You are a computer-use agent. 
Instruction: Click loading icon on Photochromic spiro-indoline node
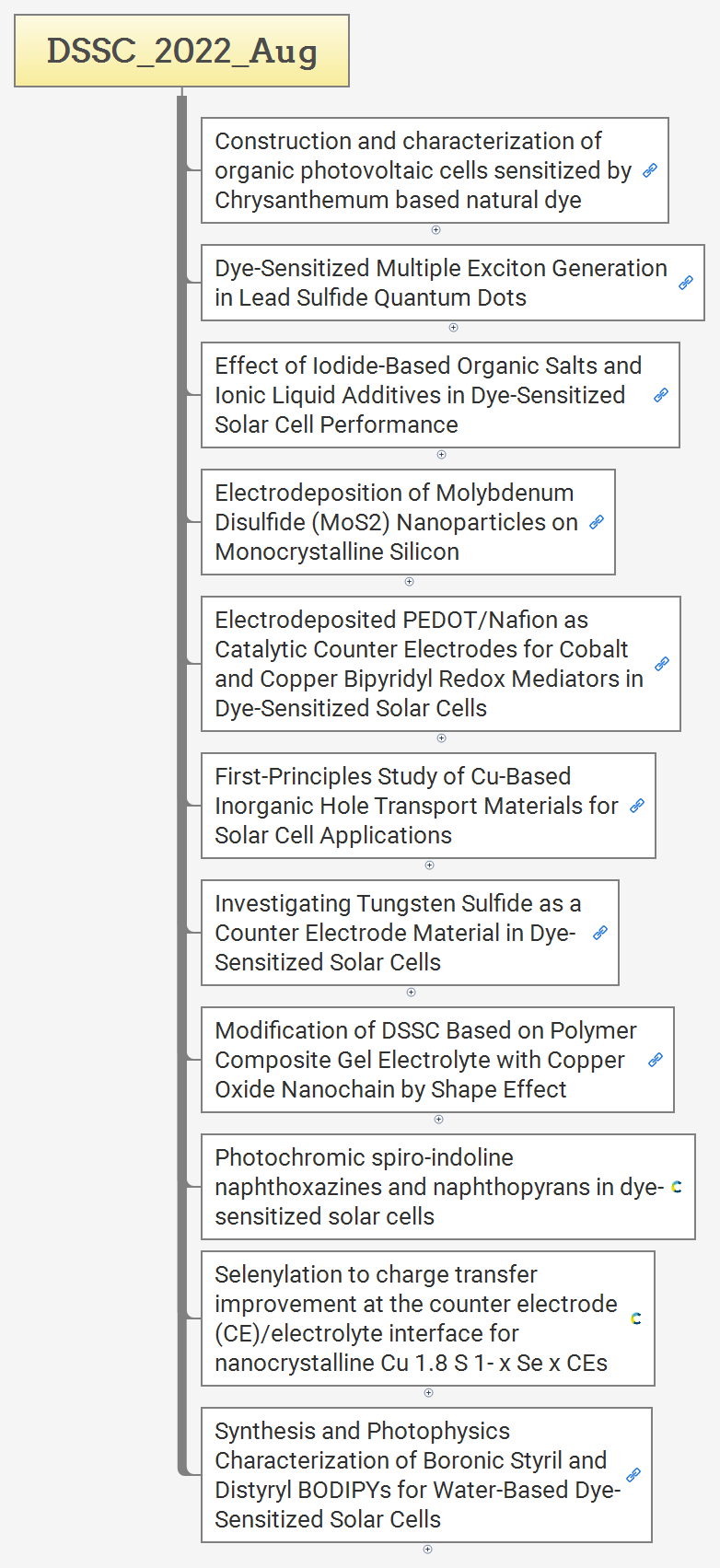pos(677,1187)
